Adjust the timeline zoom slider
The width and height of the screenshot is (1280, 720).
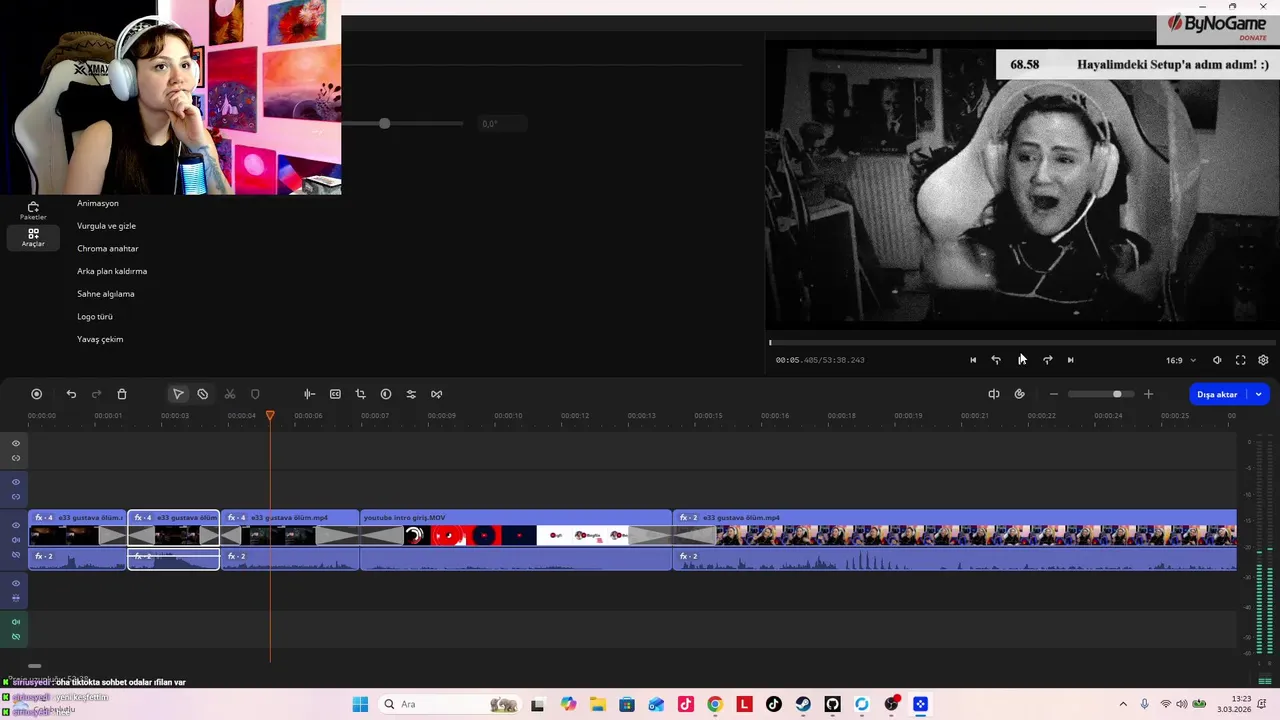tap(1101, 394)
